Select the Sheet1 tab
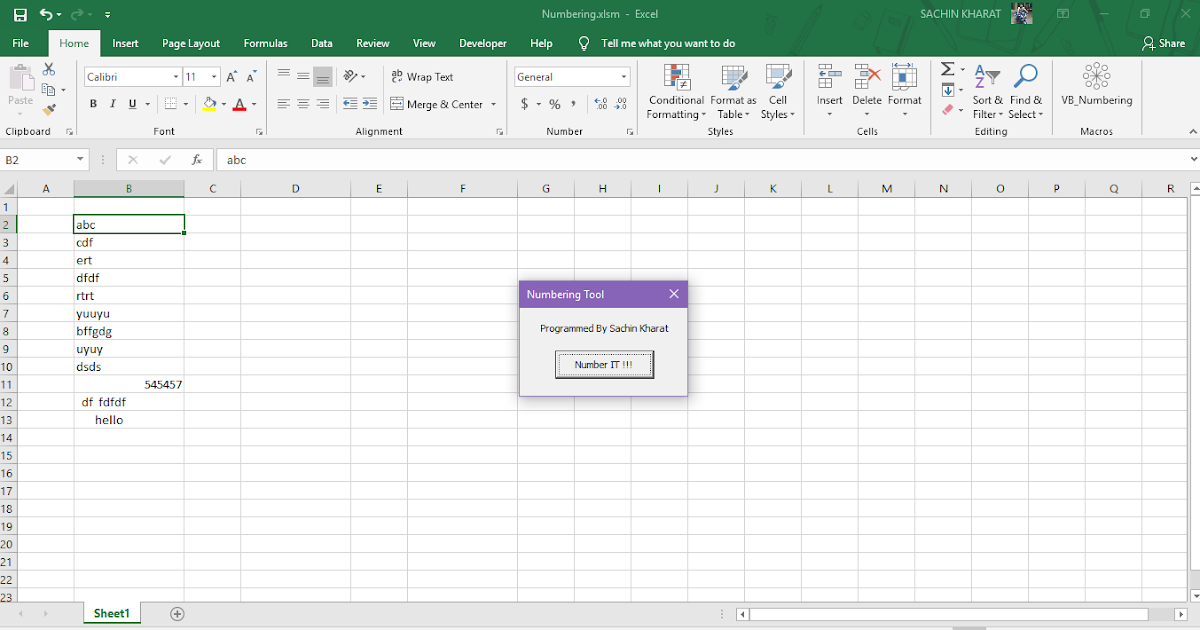The width and height of the screenshot is (1200, 630). point(111,613)
